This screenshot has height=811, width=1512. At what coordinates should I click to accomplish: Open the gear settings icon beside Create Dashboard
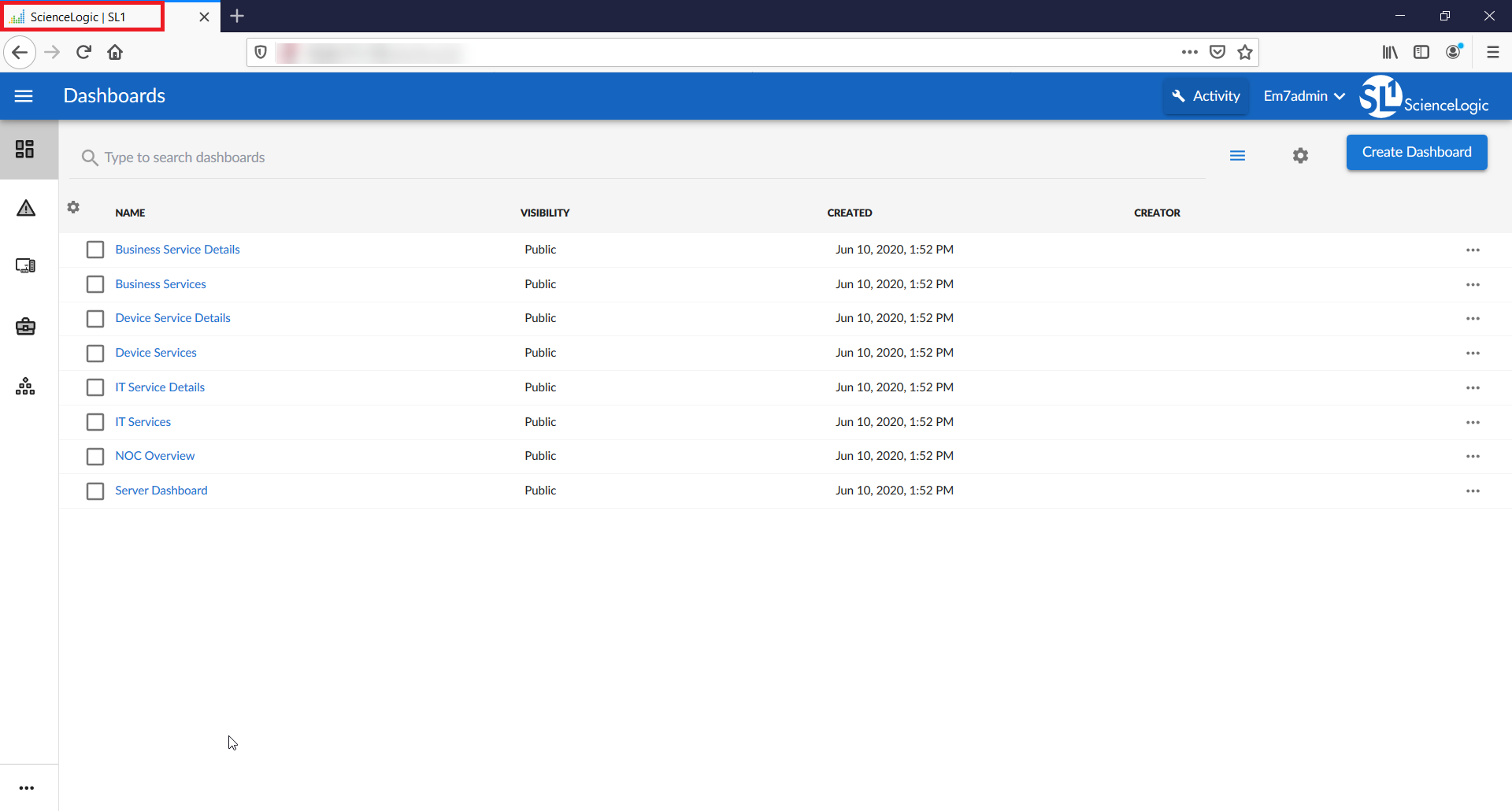[1300, 156]
